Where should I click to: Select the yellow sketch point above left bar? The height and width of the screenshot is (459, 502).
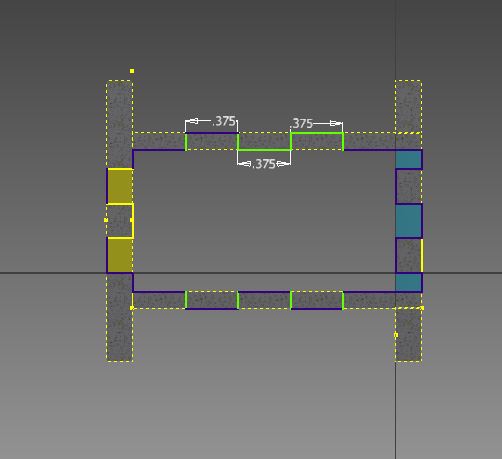132,71
